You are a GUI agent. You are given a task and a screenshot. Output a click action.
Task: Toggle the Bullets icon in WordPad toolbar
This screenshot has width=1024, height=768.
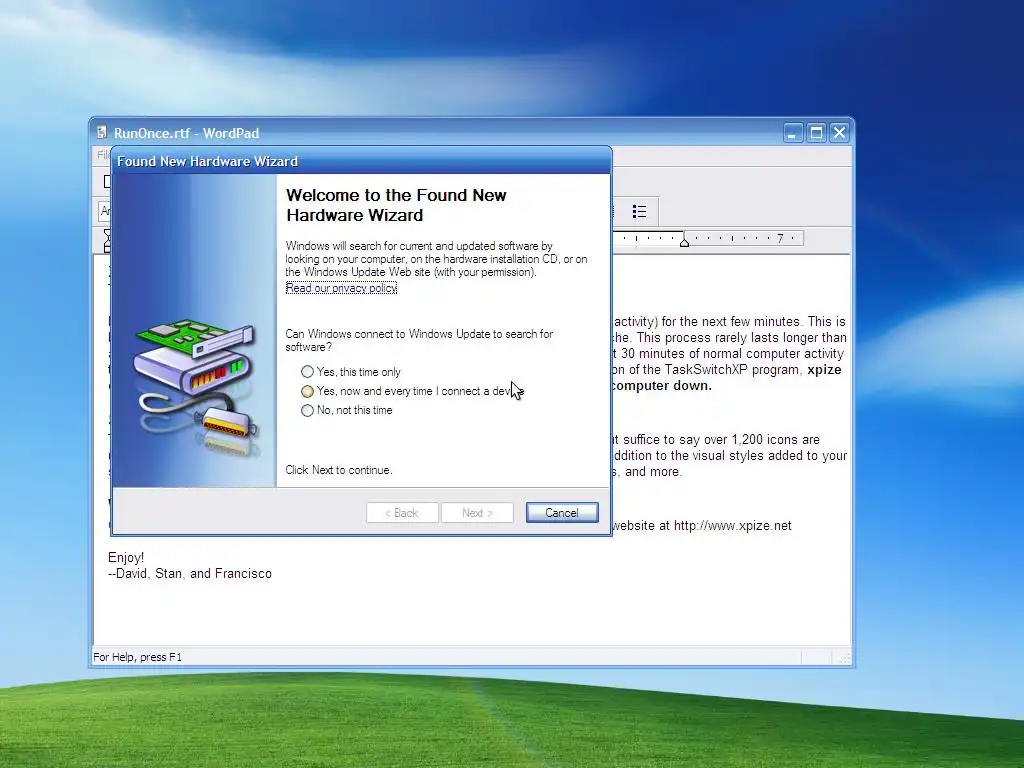(x=639, y=212)
